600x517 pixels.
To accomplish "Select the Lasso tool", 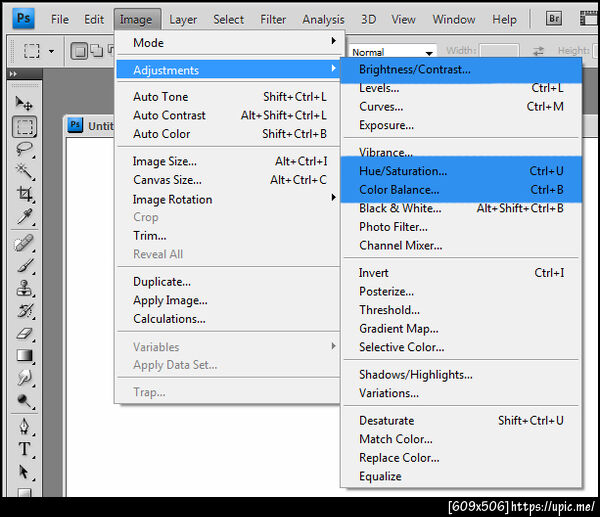I will point(24,149).
